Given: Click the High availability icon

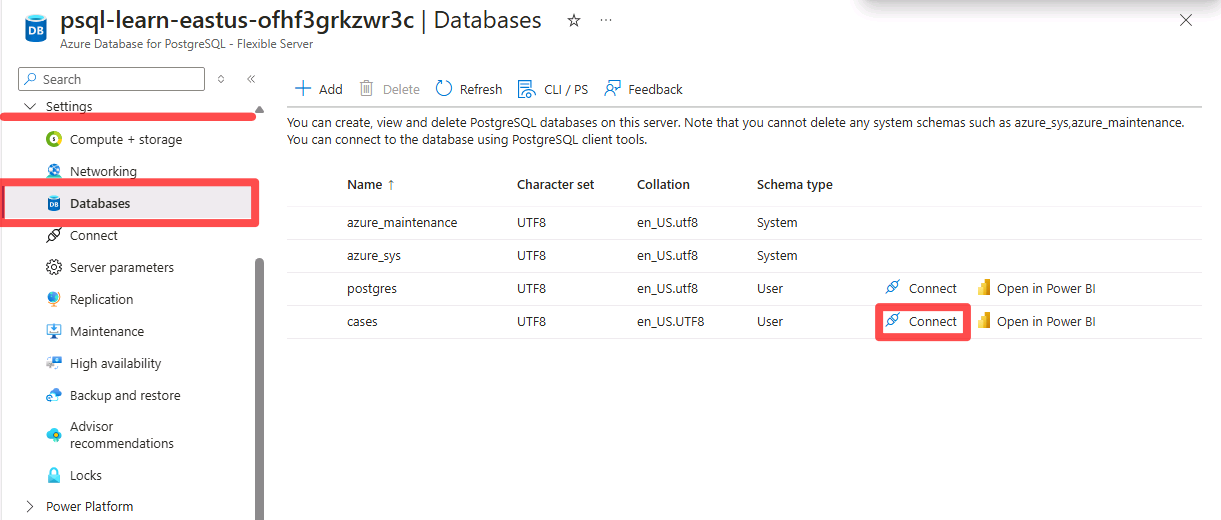Looking at the screenshot, I should pos(54,363).
